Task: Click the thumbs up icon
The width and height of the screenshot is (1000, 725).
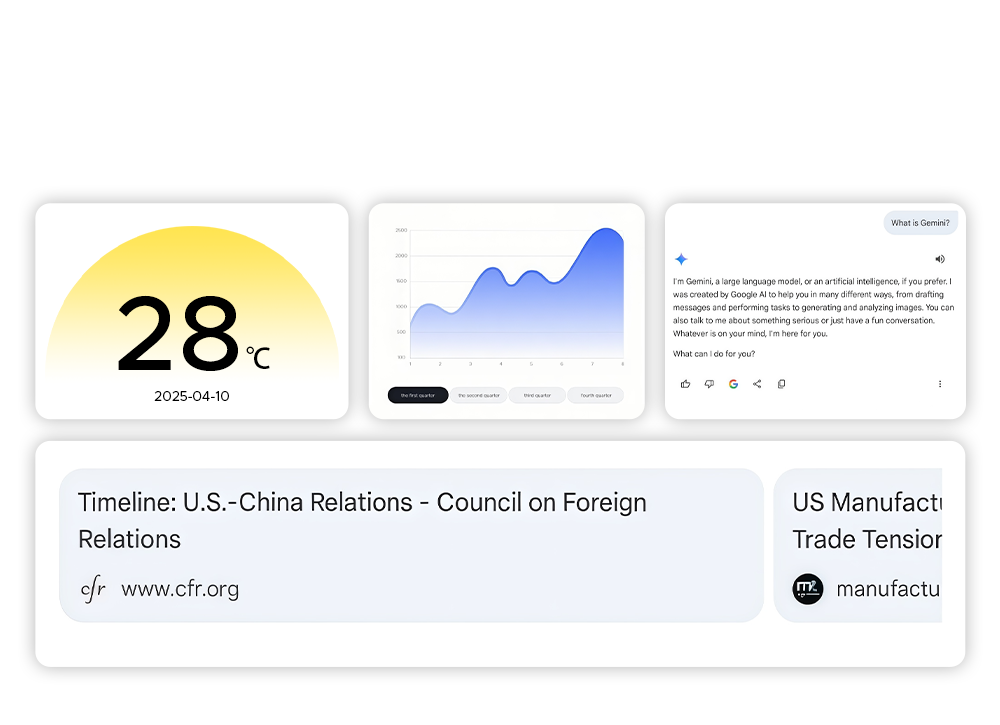Action: (x=685, y=384)
